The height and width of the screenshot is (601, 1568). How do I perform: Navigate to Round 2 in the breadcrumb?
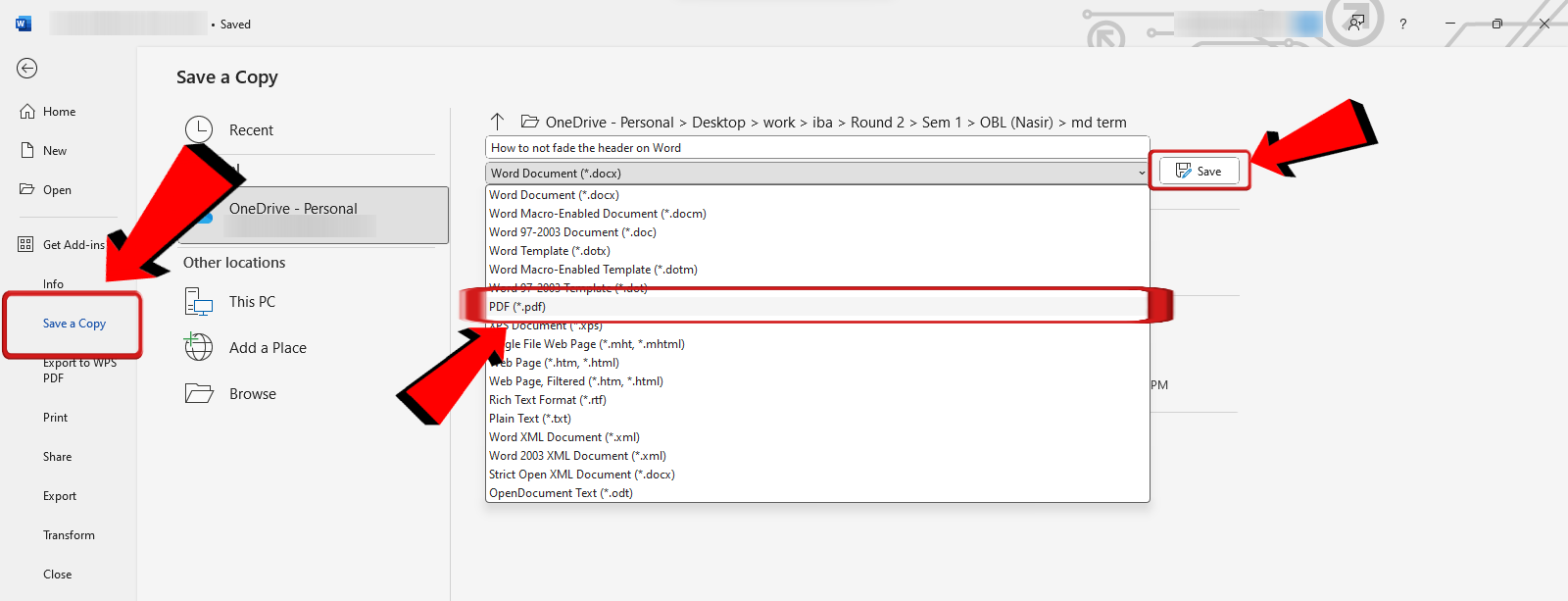pyautogui.click(x=877, y=123)
